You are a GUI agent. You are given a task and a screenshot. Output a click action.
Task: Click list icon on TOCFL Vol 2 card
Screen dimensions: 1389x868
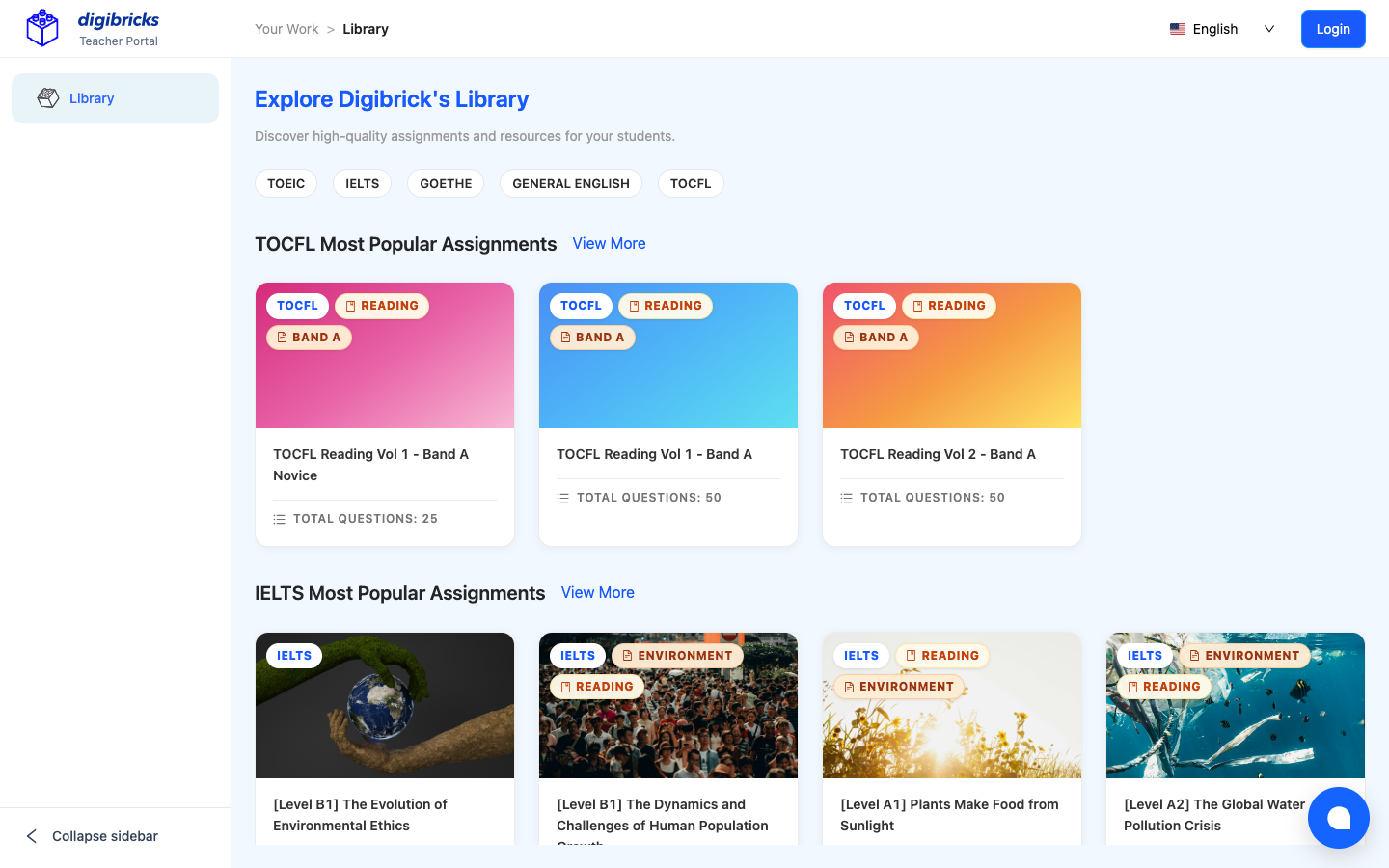pyautogui.click(x=846, y=498)
